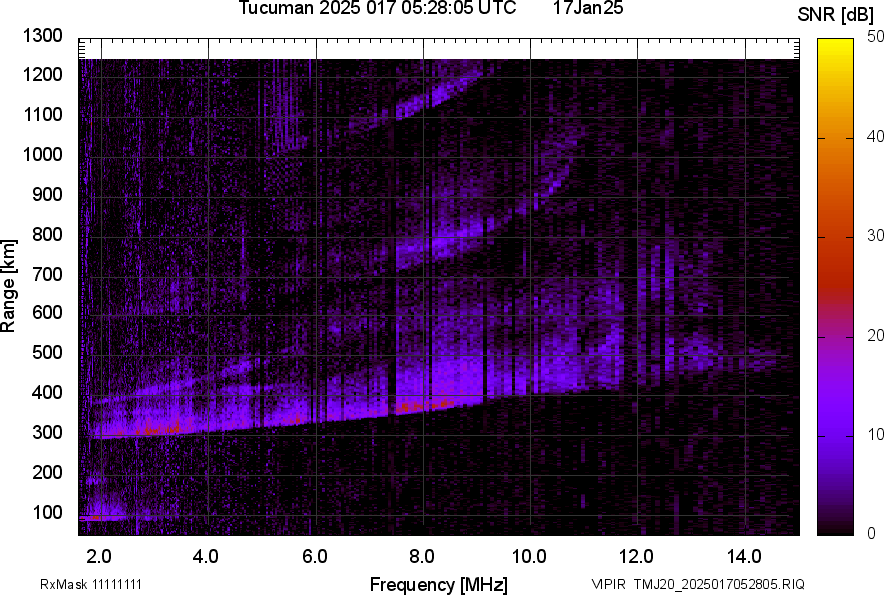
Task: Click the colorbar 50 dB tick label
Action: click(x=876, y=37)
